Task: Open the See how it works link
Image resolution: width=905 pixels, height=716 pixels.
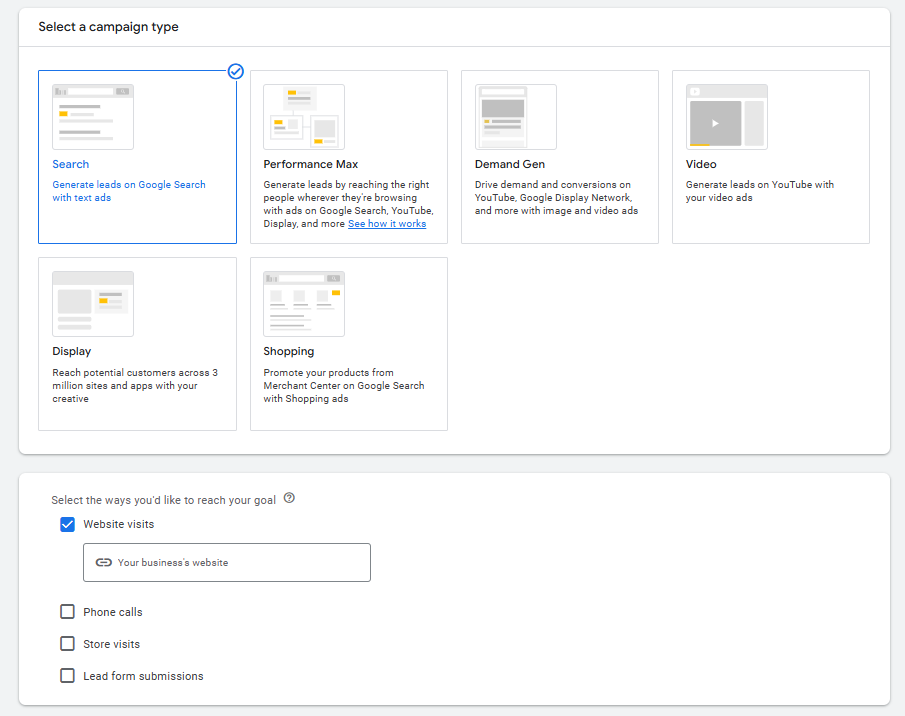Action: [x=386, y=224]
